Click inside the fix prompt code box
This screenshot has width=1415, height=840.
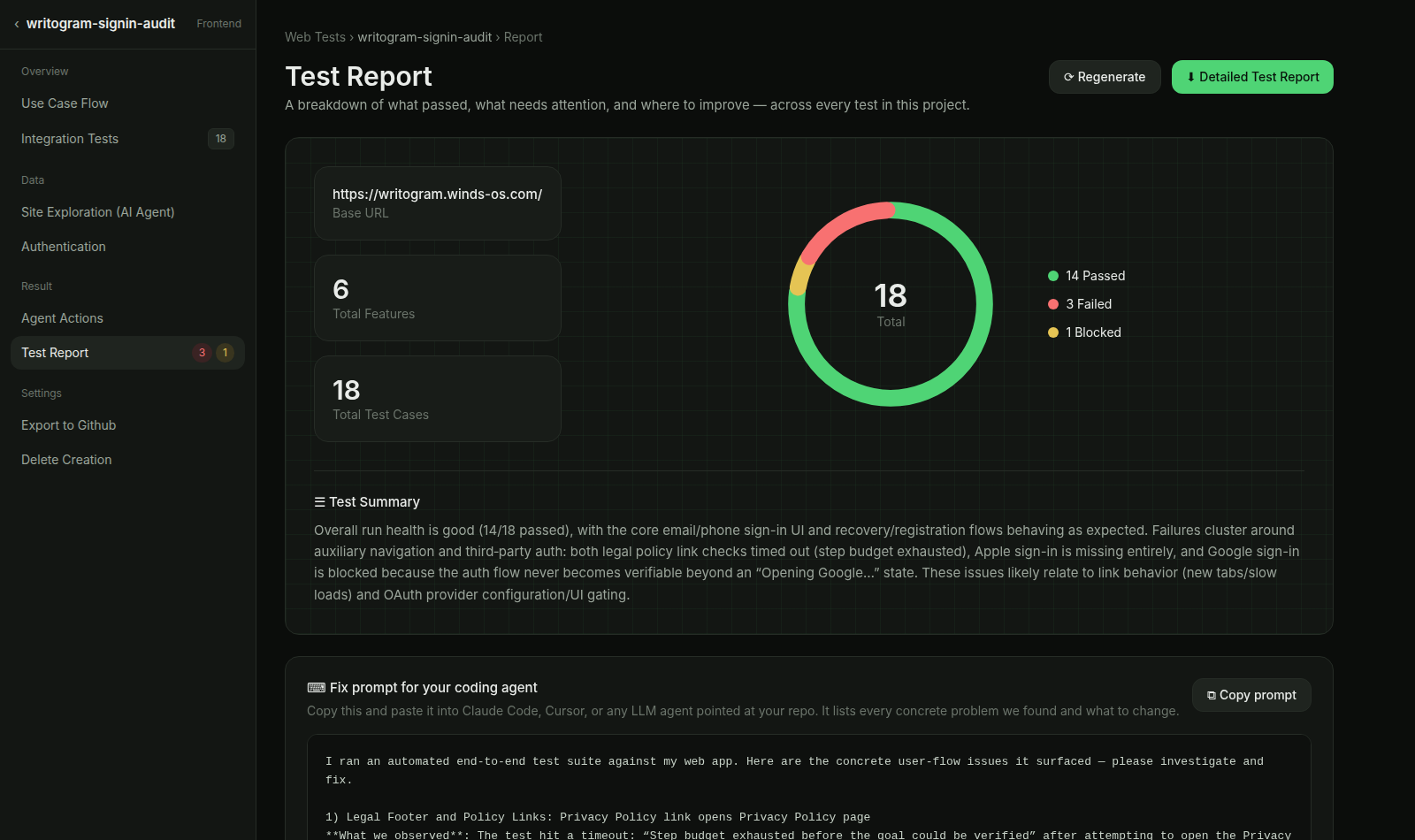(808, 787)
